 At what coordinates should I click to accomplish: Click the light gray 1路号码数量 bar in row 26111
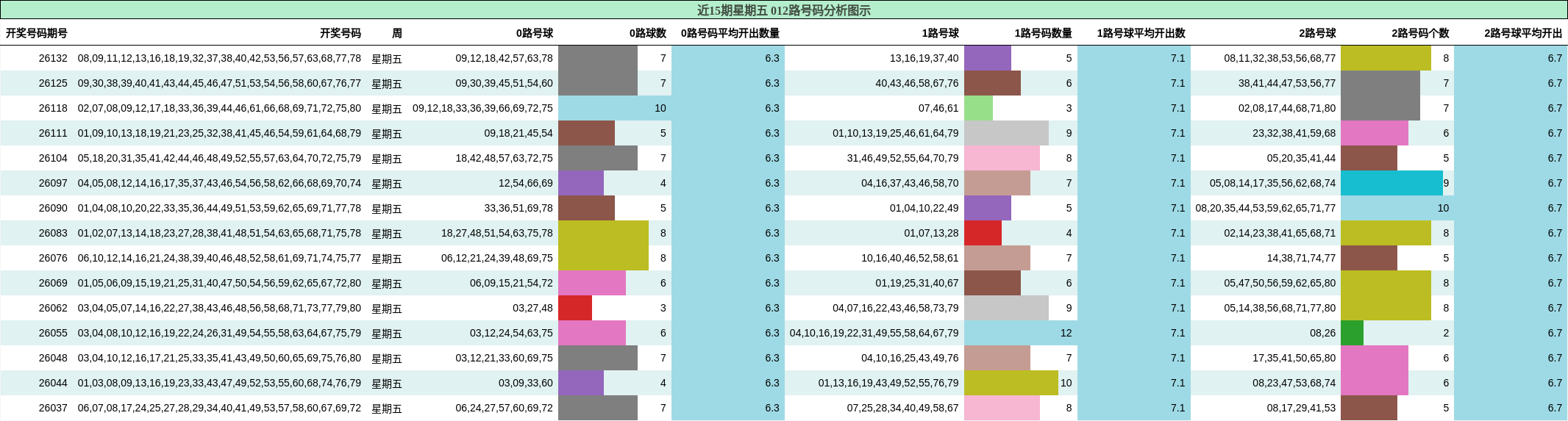(x=1006, y=133)
